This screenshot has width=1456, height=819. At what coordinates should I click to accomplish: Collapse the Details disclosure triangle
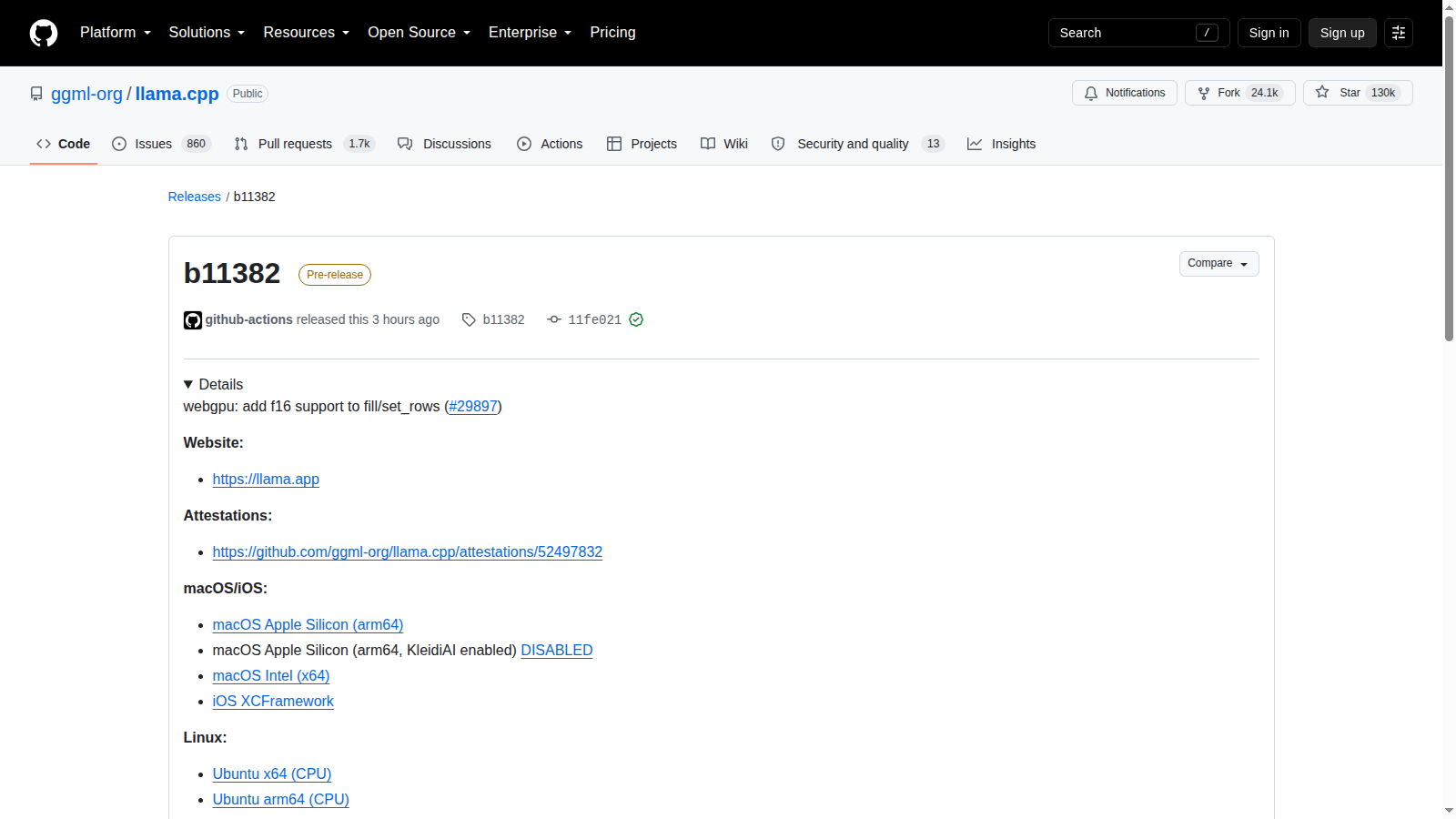pos(188,385)
